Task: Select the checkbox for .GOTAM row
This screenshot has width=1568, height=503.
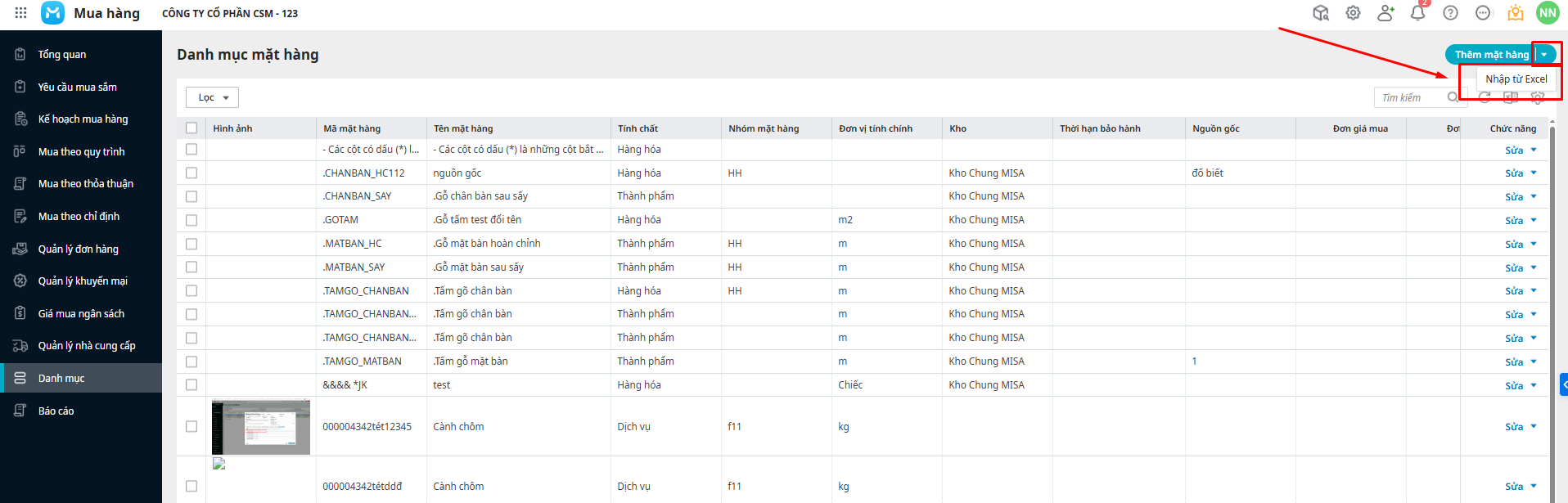Action: 191,220
